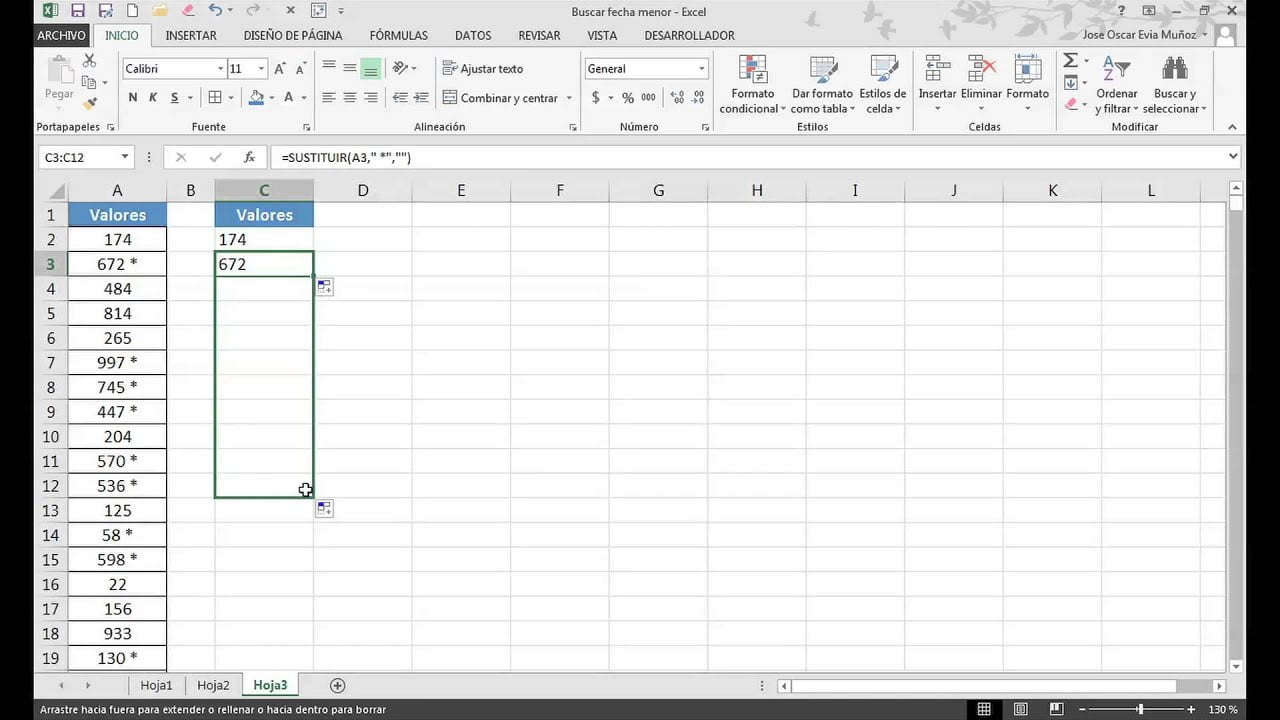Open the Hoja1 sheet tab
Screen dimensions: 1280x720
coord(156,685)
